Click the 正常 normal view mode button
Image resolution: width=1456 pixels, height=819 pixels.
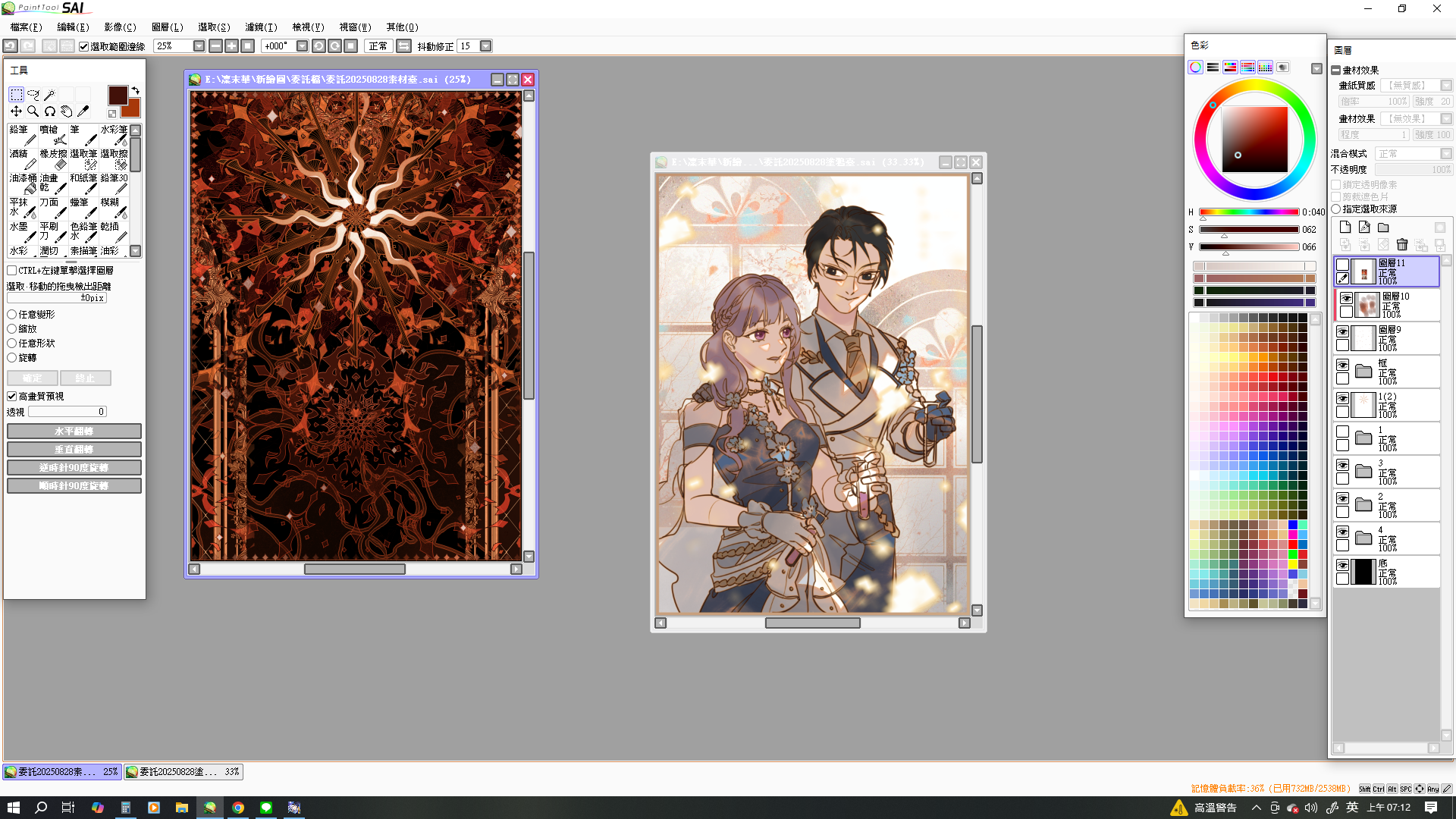(x=378, y=46)
